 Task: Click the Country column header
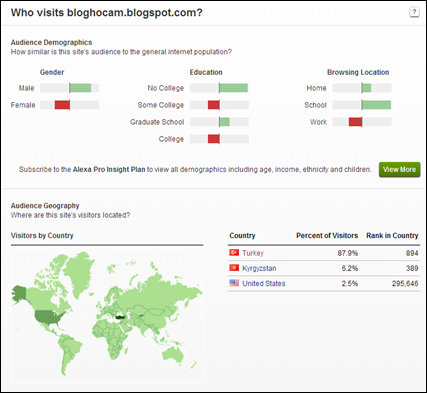point(242,235)
